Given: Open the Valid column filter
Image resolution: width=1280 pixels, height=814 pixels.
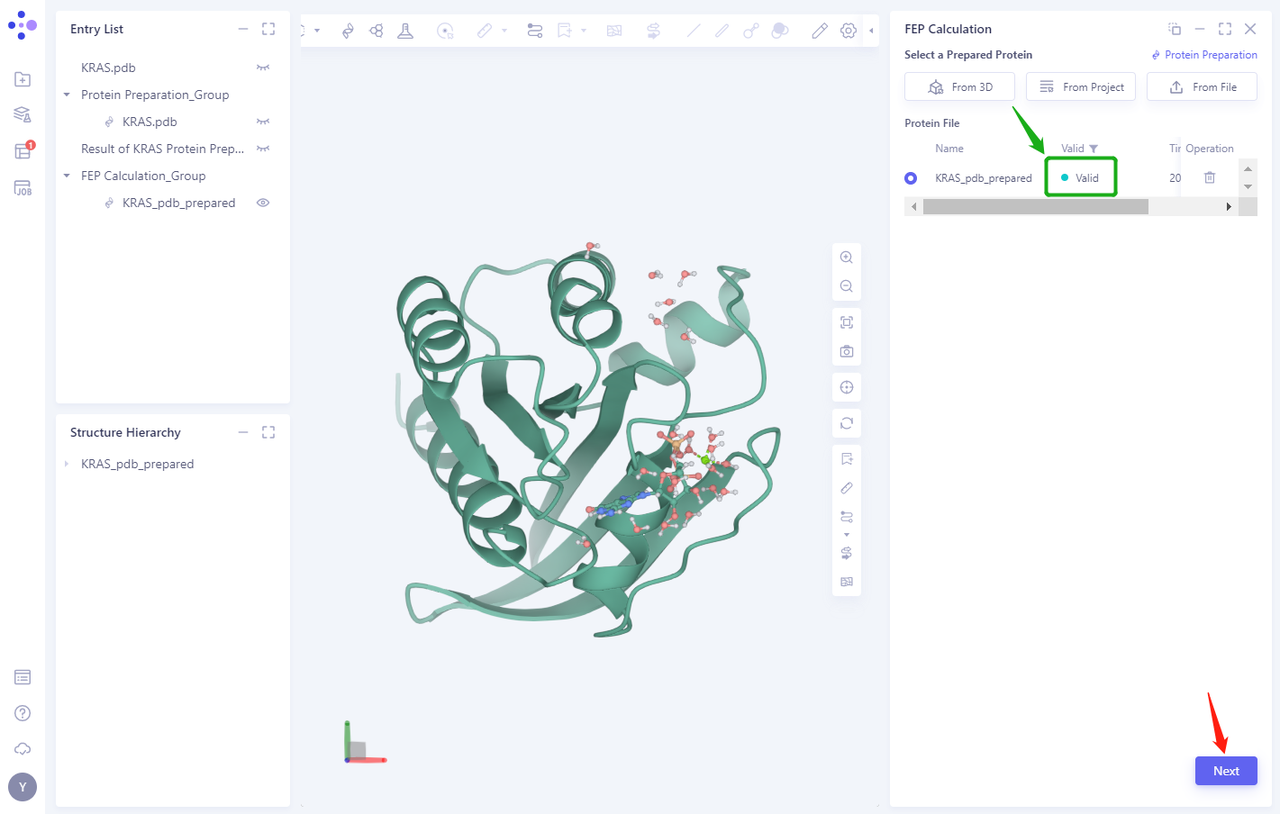Looking at the screenshot, I should click(x=1093, y=149).
